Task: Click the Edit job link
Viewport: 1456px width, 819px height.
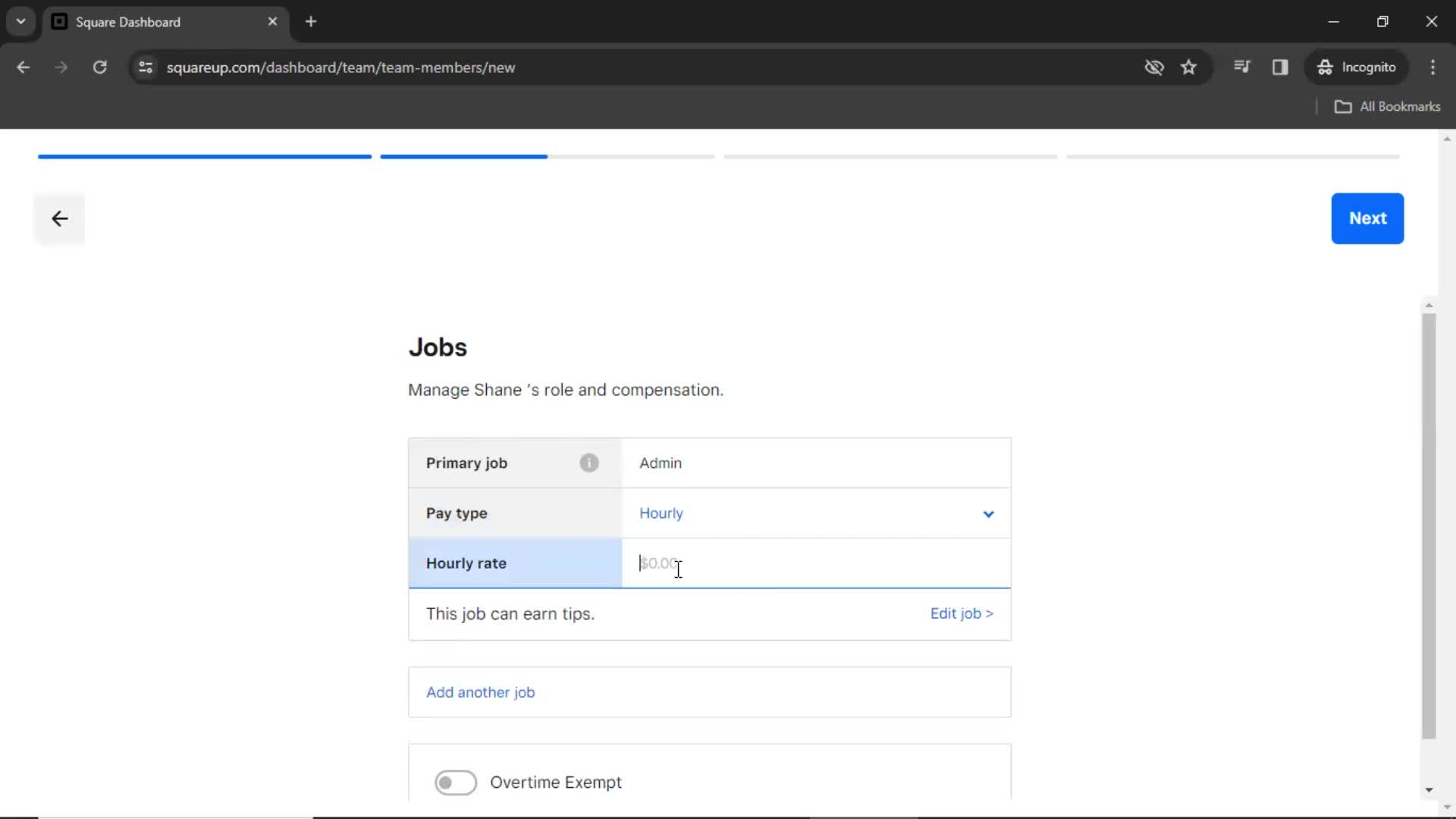Action: [961, 613]
